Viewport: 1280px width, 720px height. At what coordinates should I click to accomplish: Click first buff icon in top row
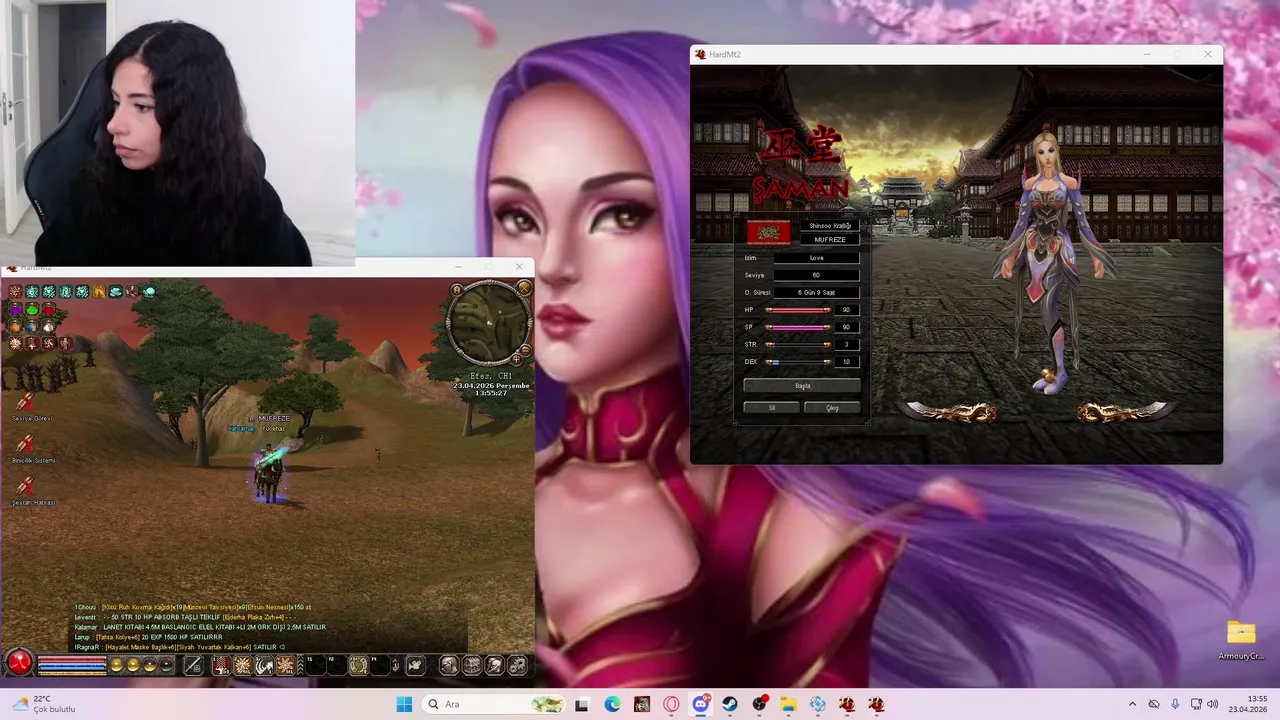coord(15,292)
